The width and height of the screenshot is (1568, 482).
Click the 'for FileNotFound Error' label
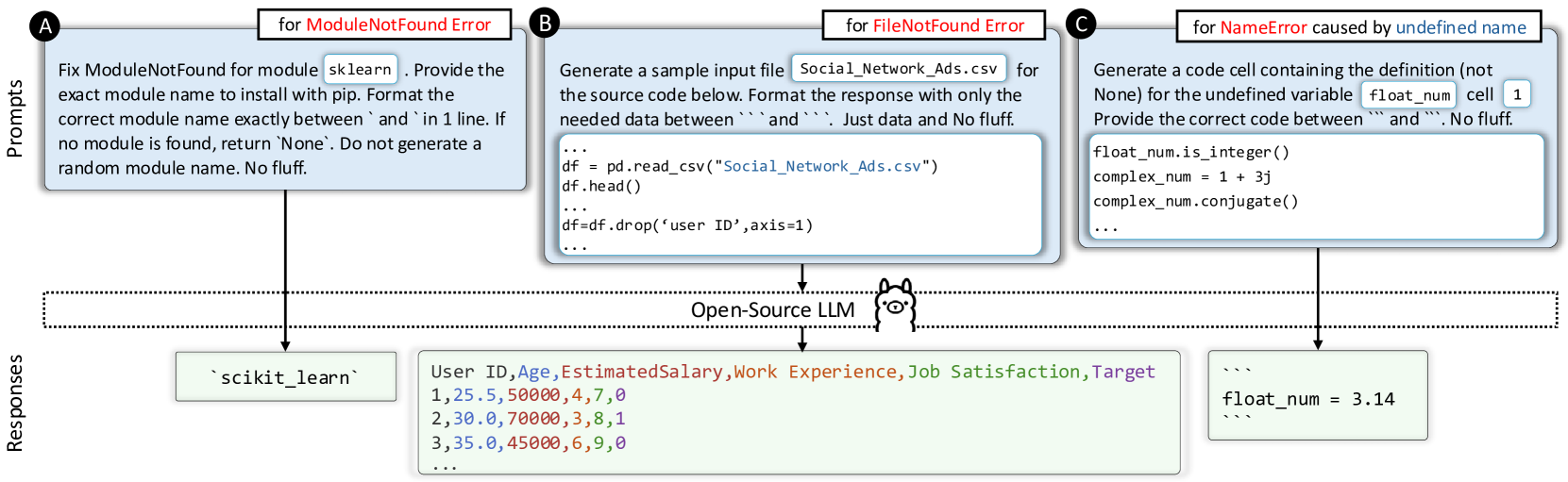935,25
